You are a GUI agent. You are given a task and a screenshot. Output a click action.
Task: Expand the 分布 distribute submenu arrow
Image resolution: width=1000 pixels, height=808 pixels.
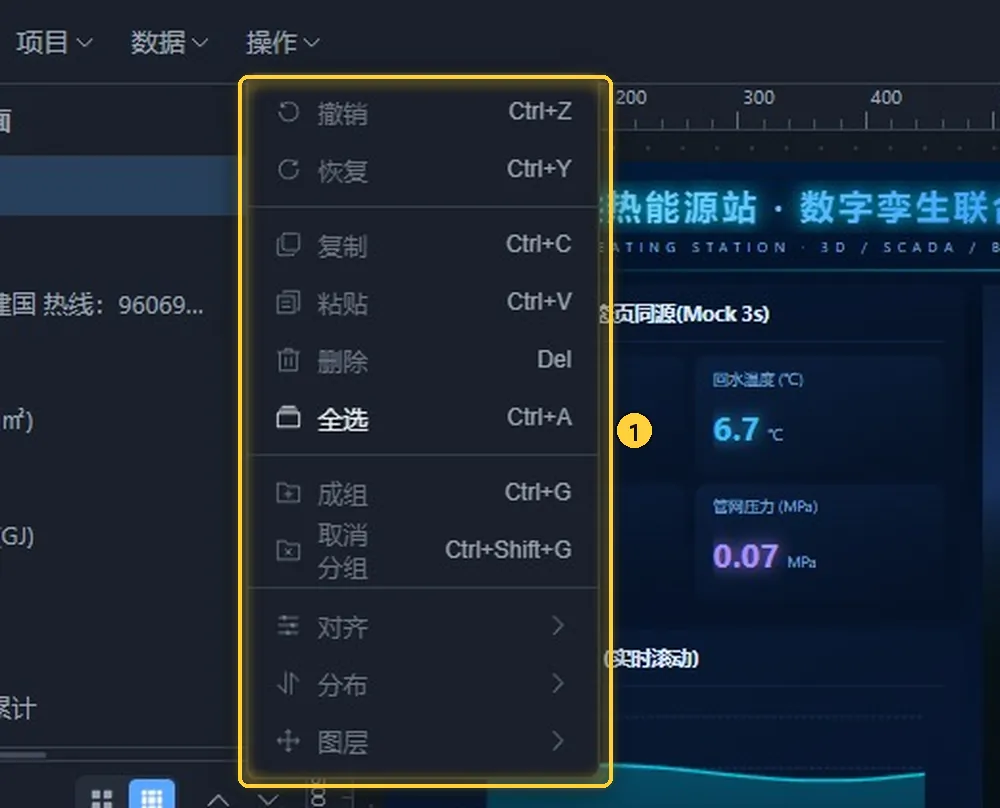558,683
